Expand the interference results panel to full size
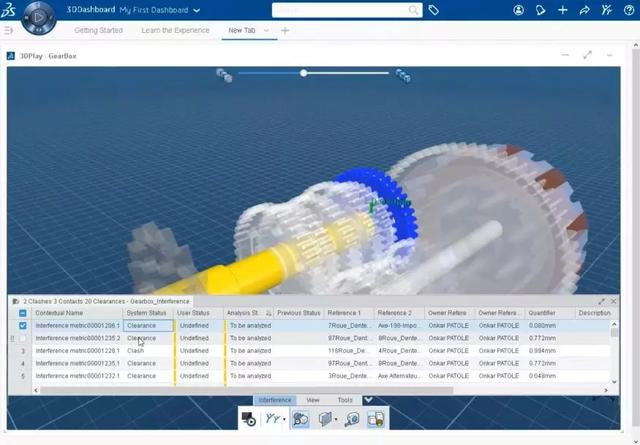This screenshot has height=445, width=640. tap(601, 301)
